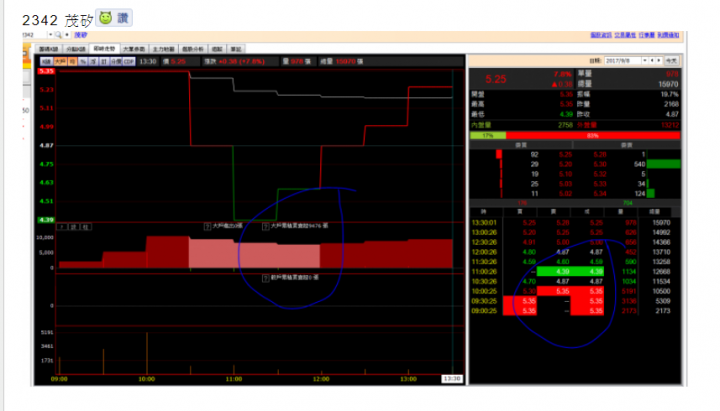Switch to the 分點K線 tab
This screenshot has height=411, width=720.
(76, 49)
